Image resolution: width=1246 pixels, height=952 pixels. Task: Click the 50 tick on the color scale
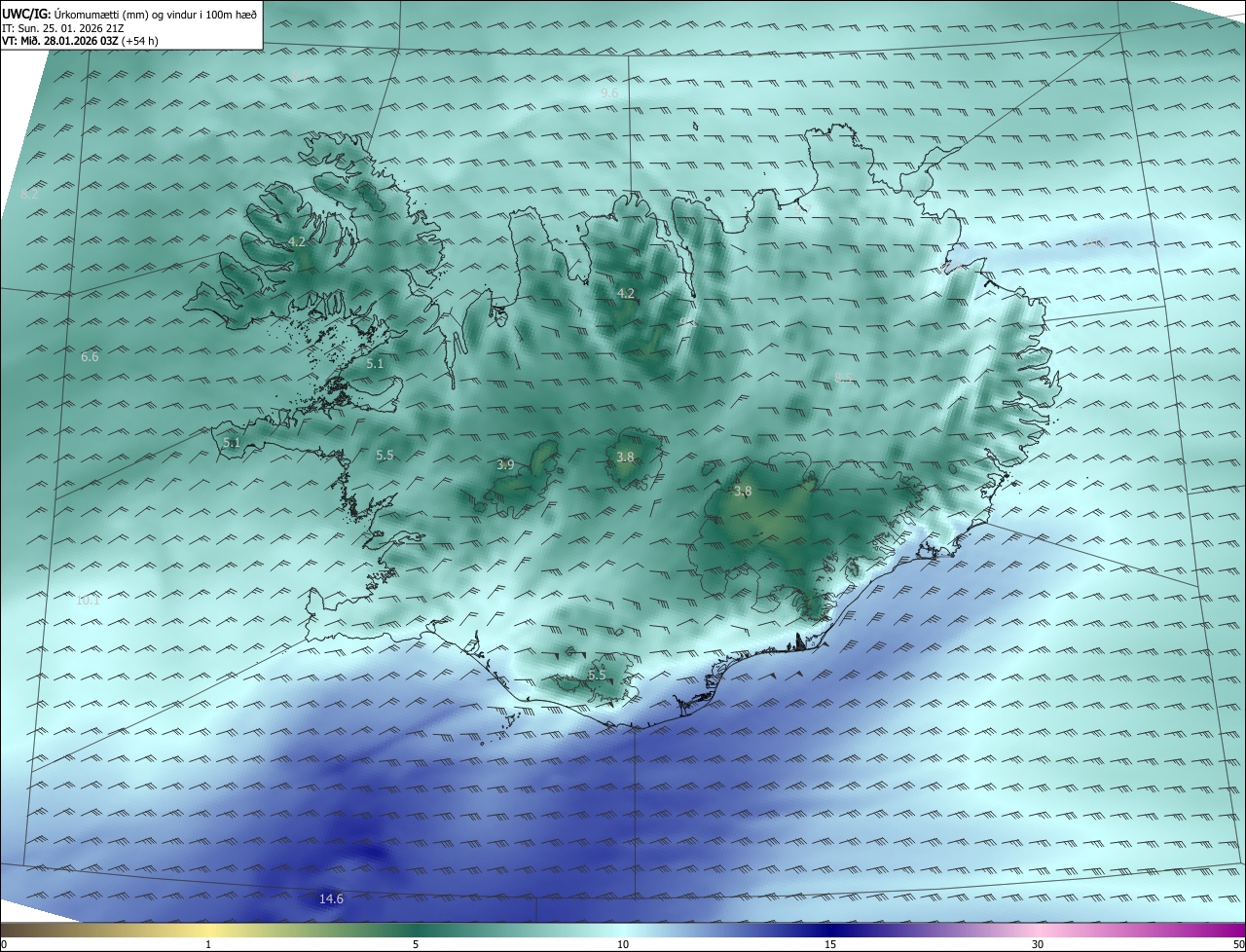click(1239, 944)
